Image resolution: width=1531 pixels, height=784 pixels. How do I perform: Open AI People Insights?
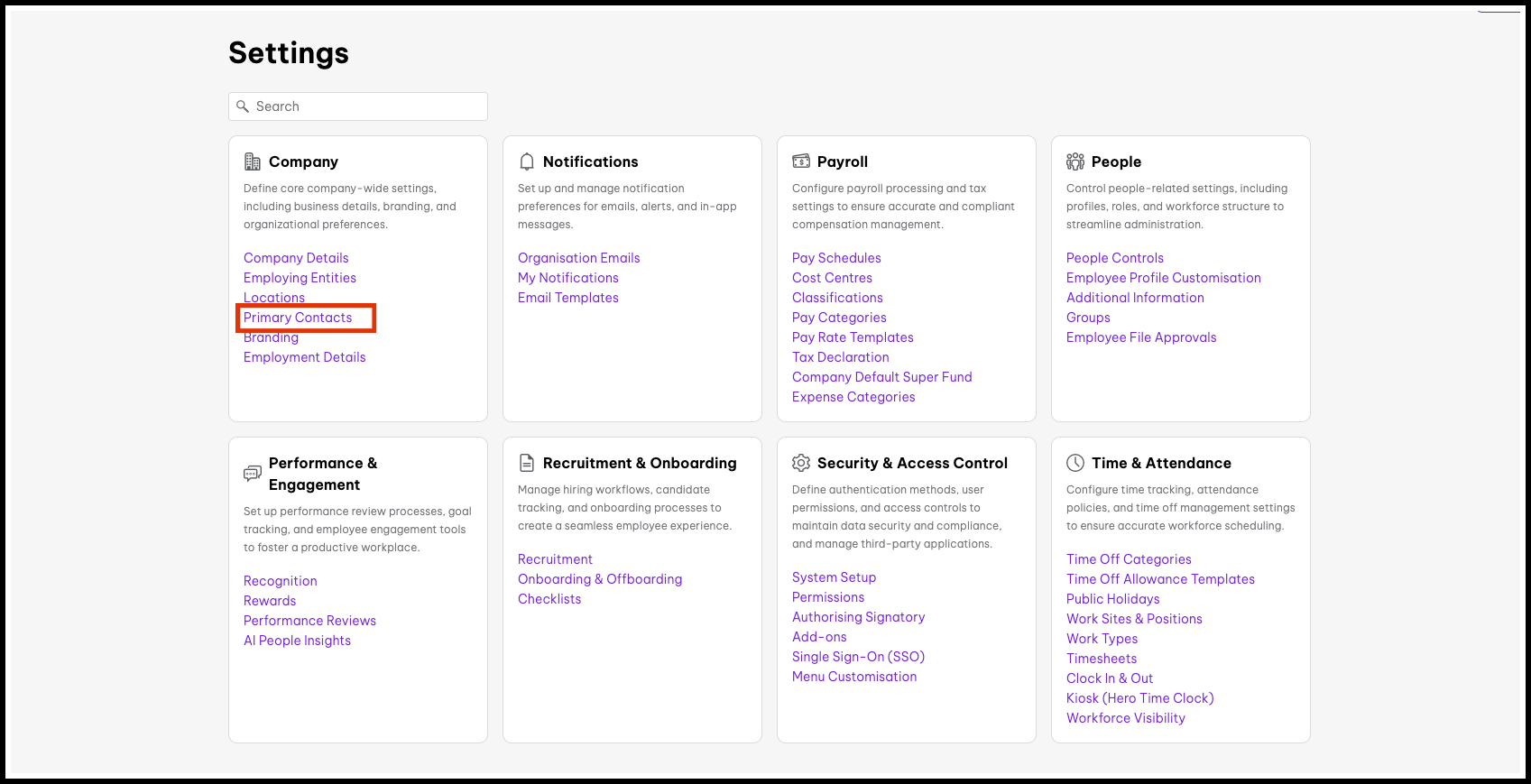coord(297,641)
